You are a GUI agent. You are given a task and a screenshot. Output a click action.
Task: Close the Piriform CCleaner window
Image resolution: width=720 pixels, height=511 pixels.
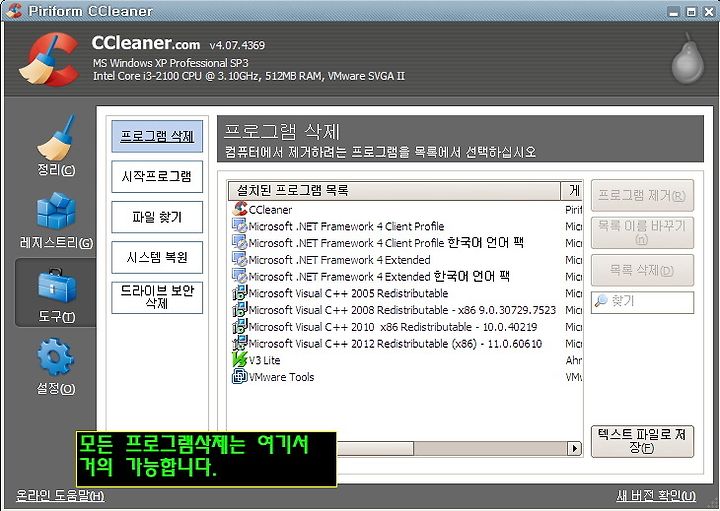point(709,12)
